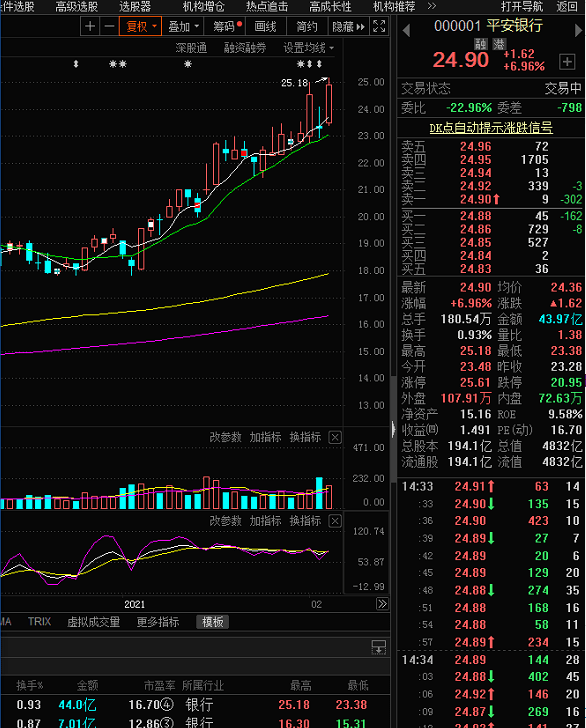Viewport: 586px width, 728px height.
Task: Open the 热点追击 menu
Action: [267, 6]
